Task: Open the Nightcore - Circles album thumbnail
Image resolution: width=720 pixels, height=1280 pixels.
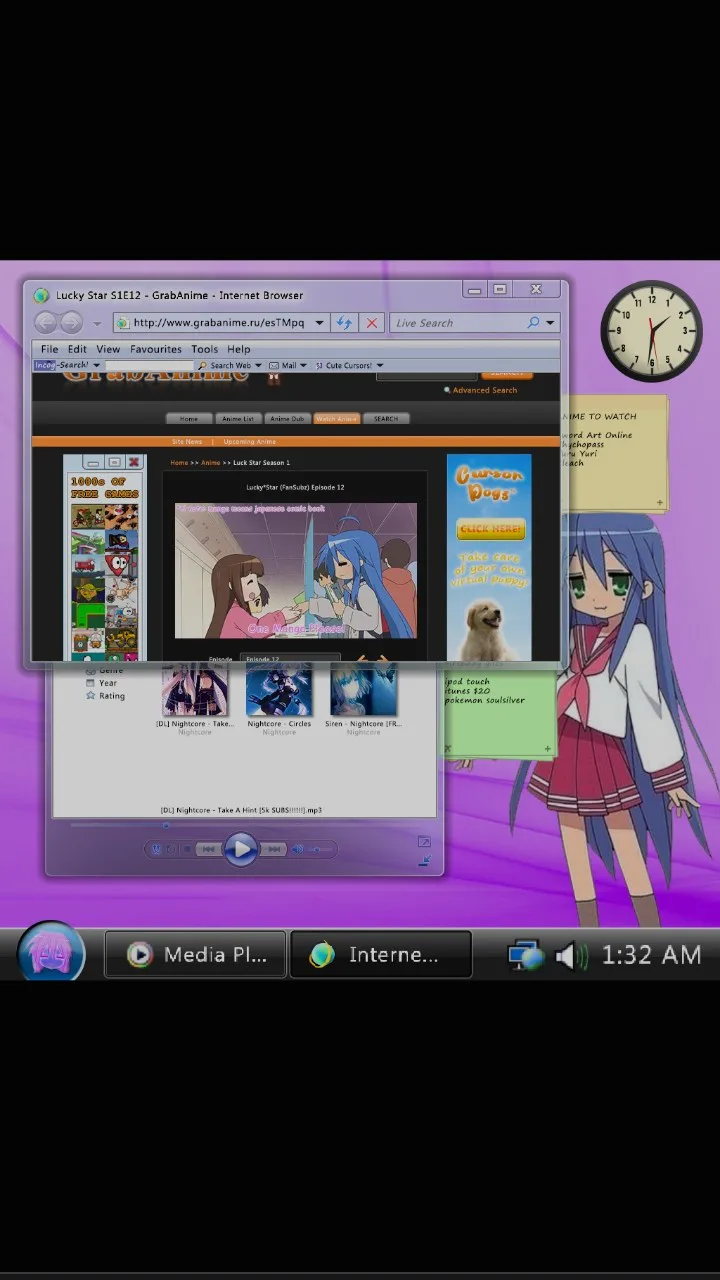Action: click(x=279, y=691)
